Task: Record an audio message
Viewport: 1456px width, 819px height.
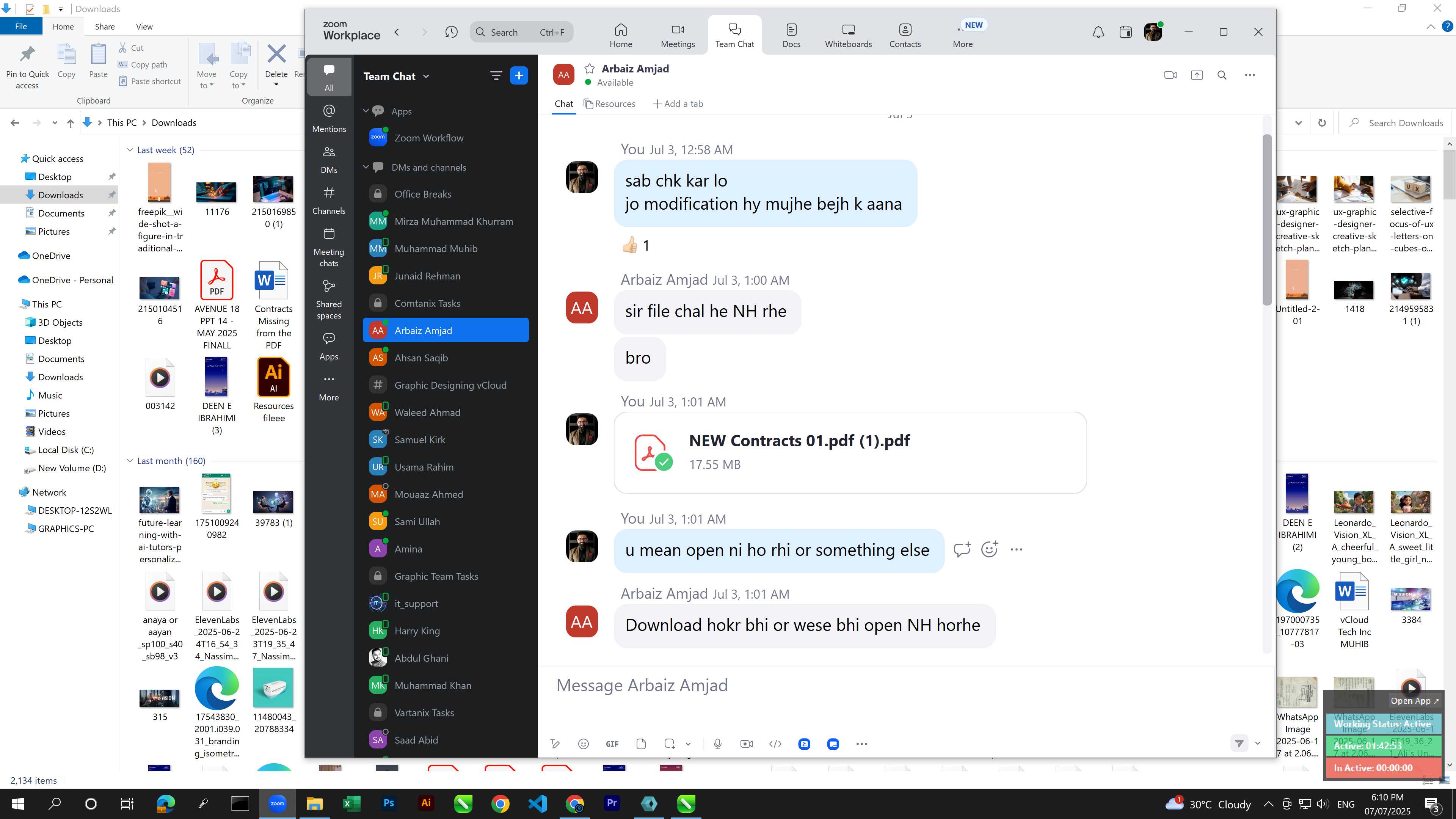Action: [717, 744]
